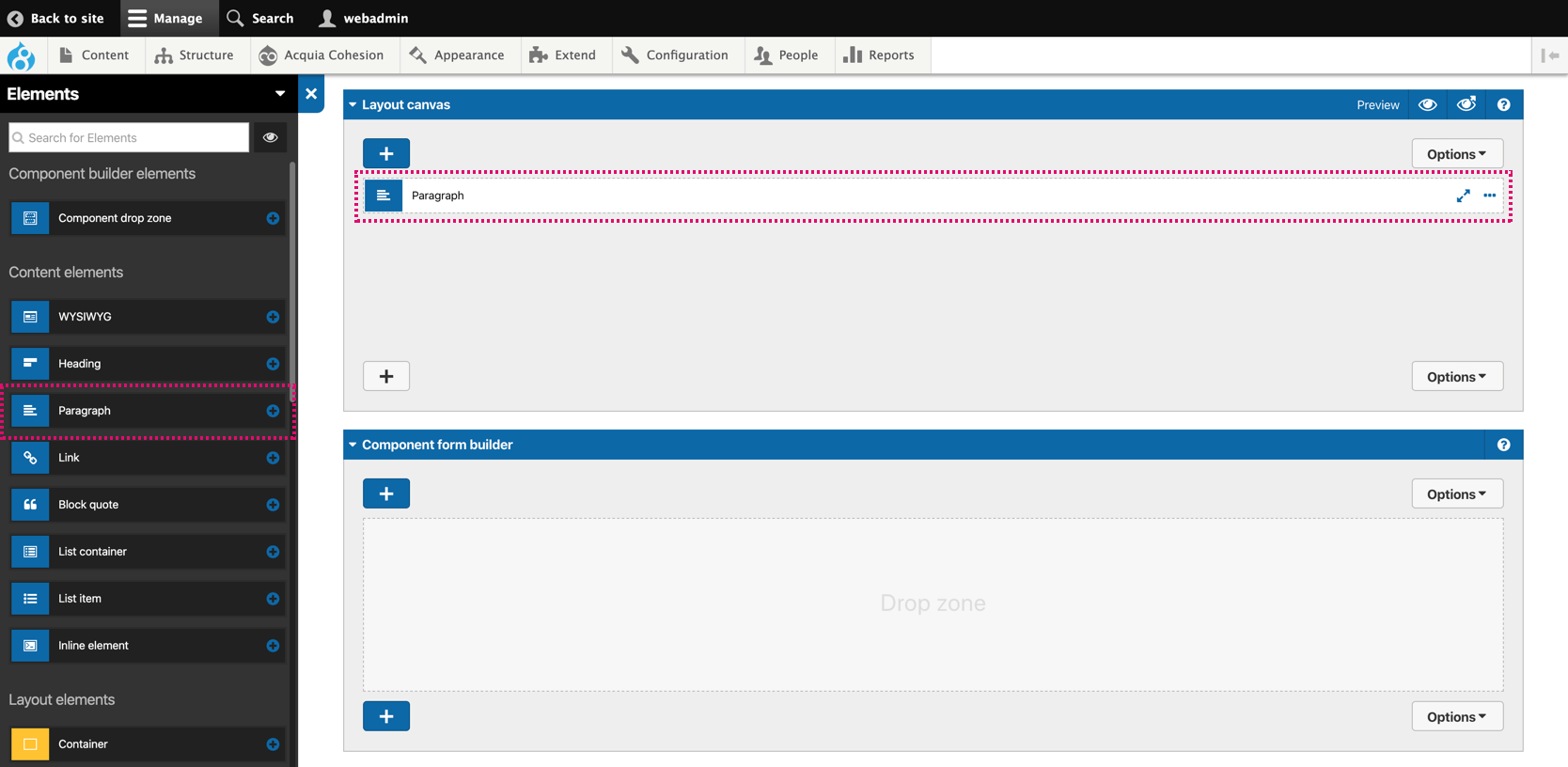Toggle second preview eye with arrow
This screenshot has height=767, width=1568.
coord(1466,105)
